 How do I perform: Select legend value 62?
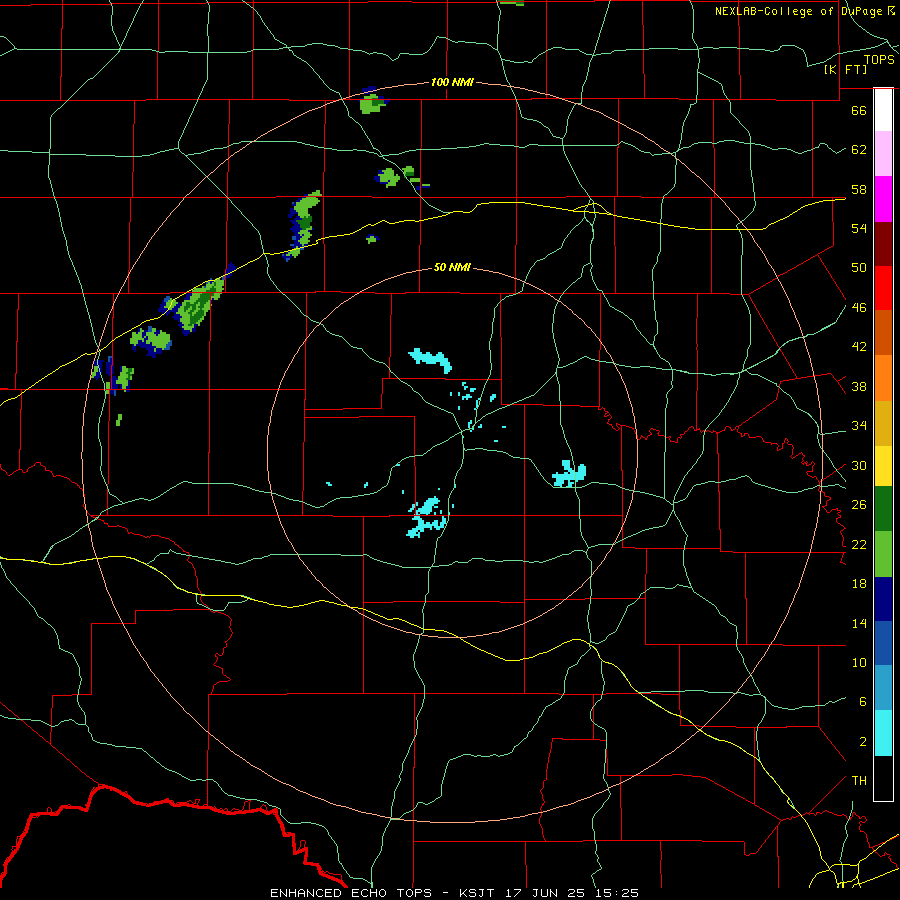tap(859, 150)
